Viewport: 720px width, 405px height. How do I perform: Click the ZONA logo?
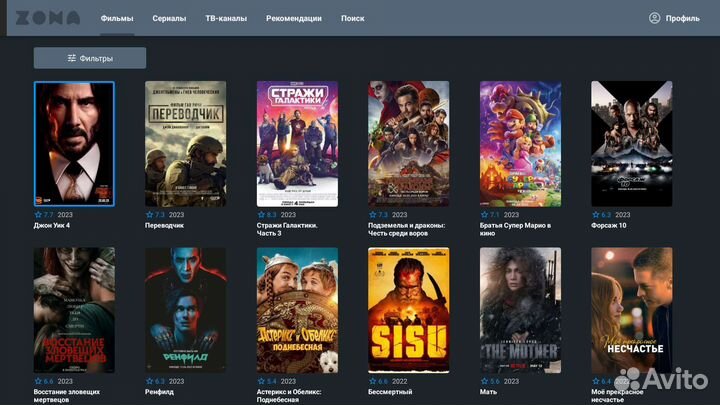(x=48, y=18)
